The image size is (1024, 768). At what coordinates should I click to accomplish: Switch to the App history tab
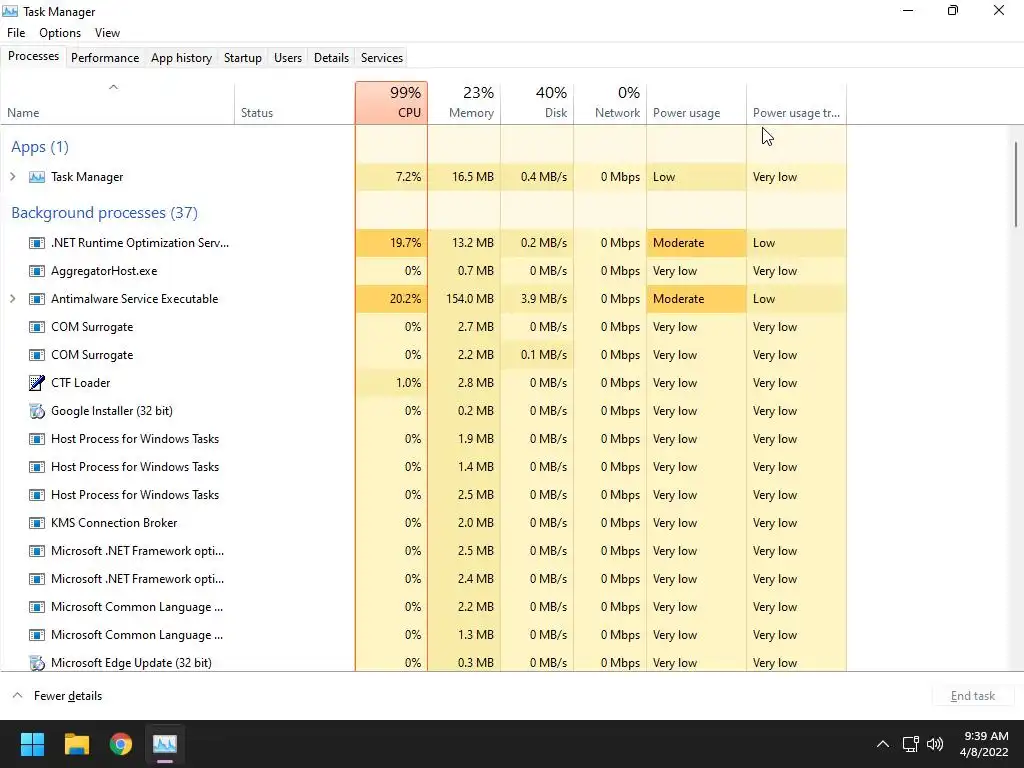[182, 57]
